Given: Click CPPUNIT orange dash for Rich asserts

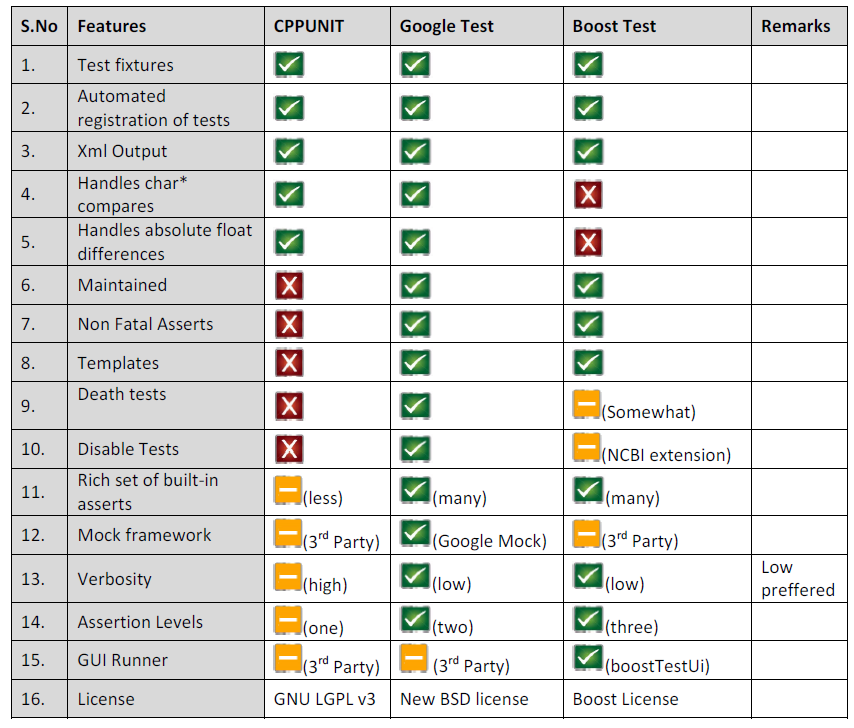Looking at the screenshot, I should point(289,491).
